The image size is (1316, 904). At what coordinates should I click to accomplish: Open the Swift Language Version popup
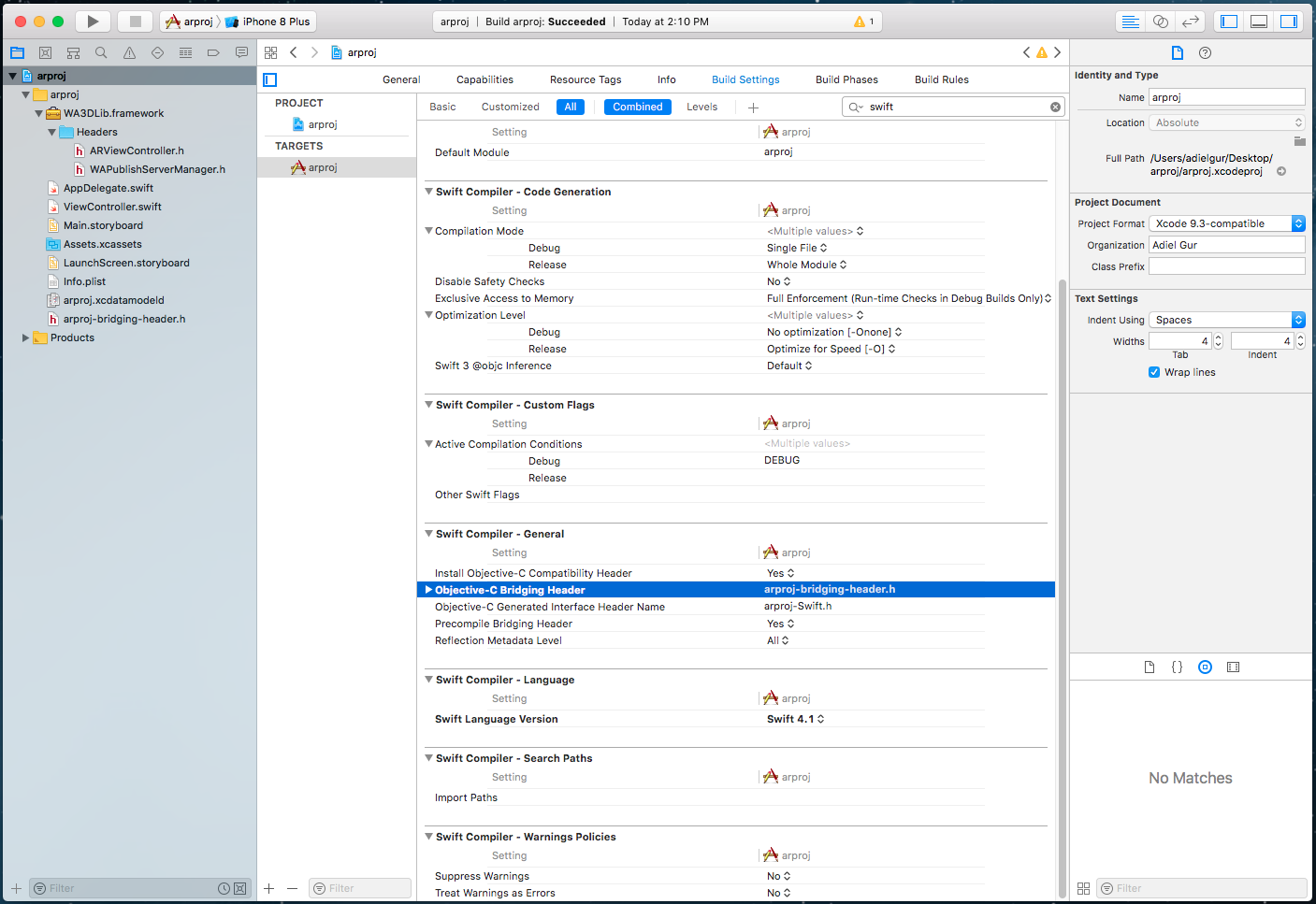point(796,720)
